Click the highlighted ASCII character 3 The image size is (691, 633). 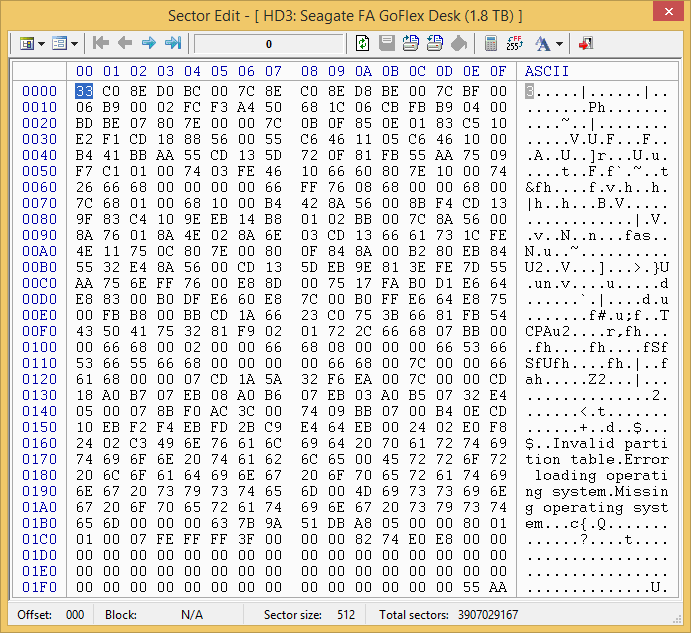(529, 91)
